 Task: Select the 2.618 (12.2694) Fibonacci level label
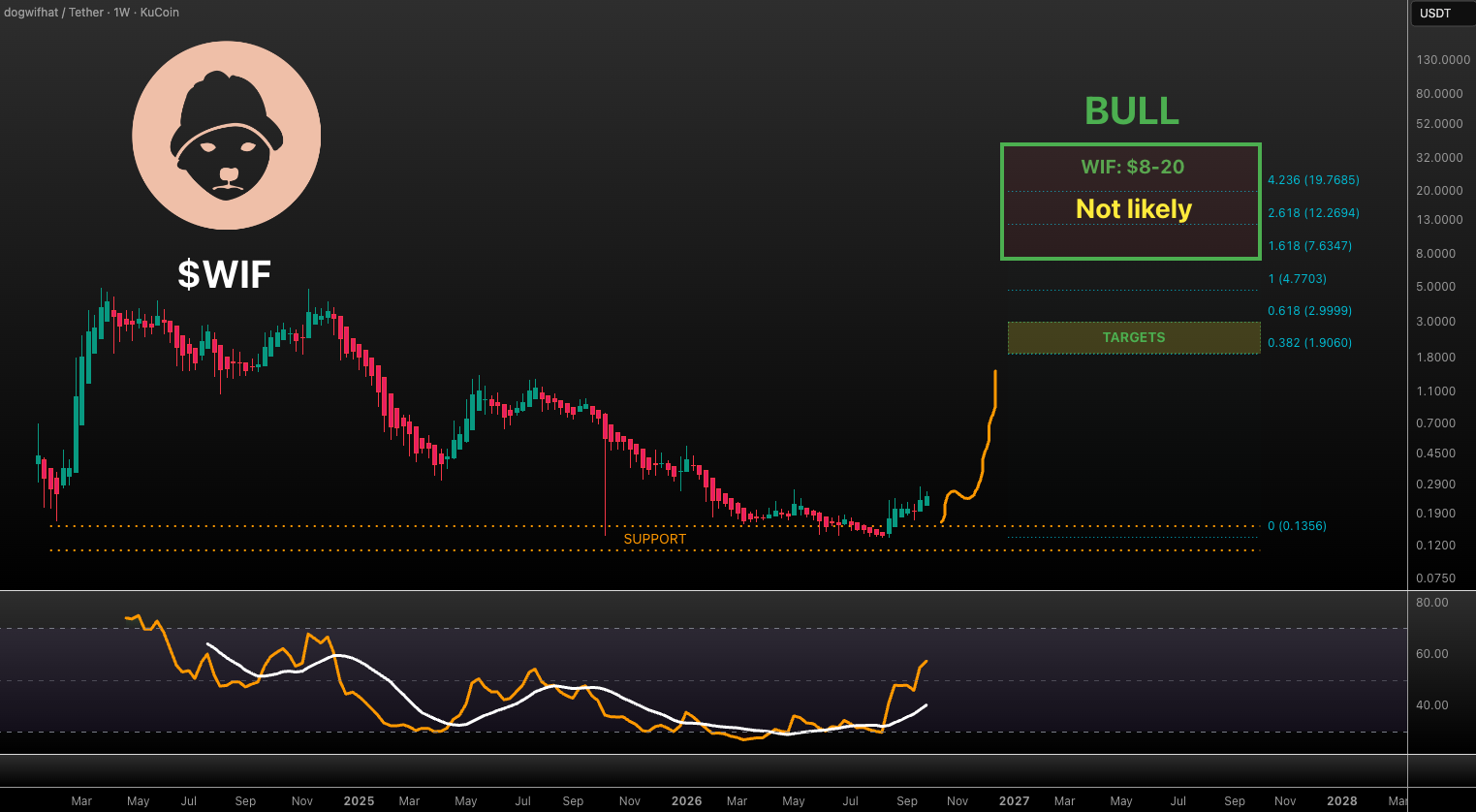[1313, 213]
